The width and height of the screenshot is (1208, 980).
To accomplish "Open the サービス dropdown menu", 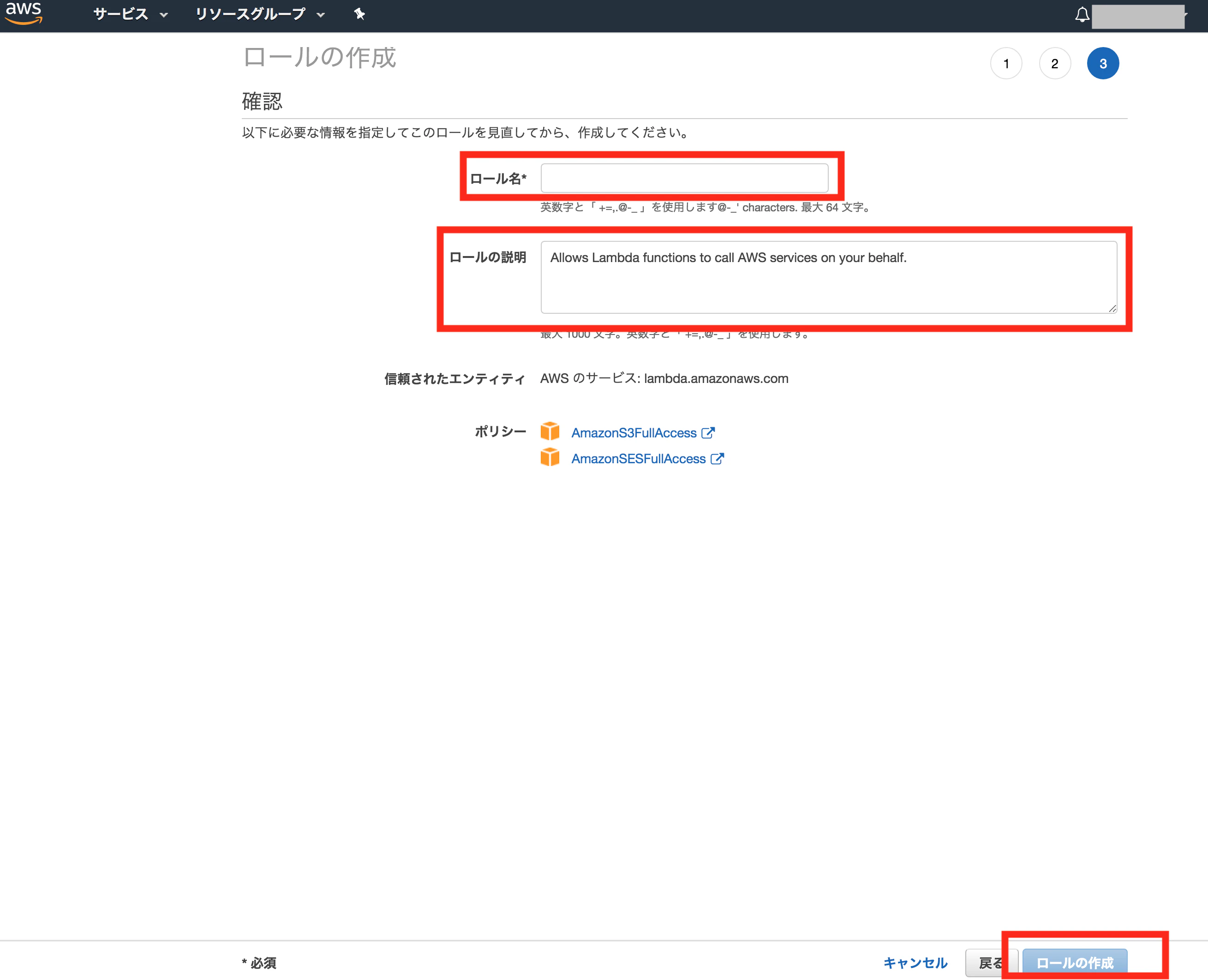I will (131, 14).
